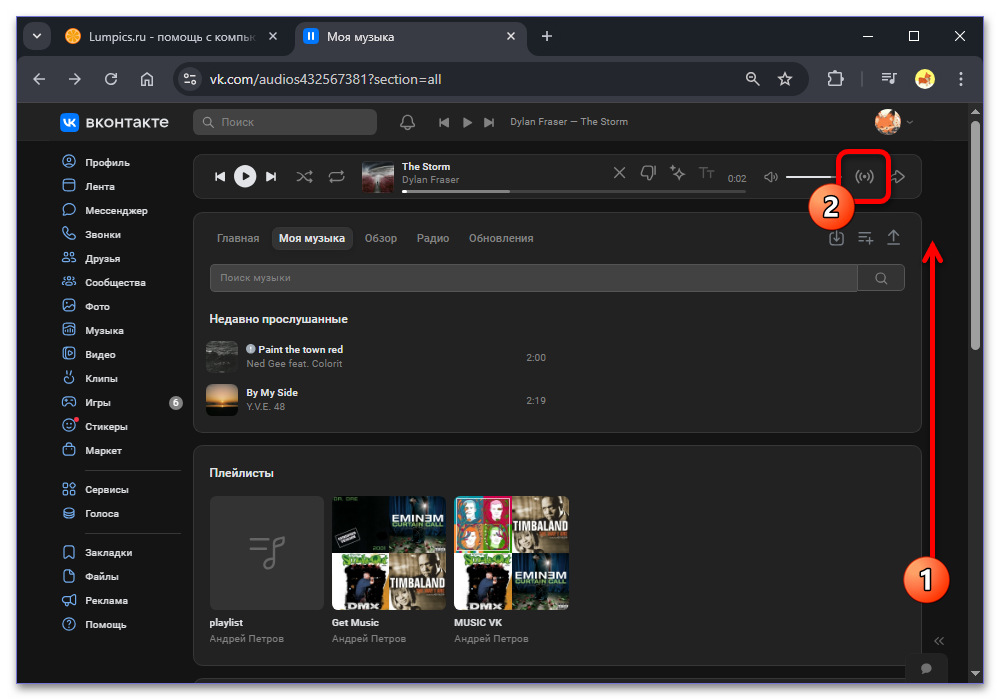Open the playlist named playlist
Viewport: 1000px width, 700px height.
tap(267, 553)
